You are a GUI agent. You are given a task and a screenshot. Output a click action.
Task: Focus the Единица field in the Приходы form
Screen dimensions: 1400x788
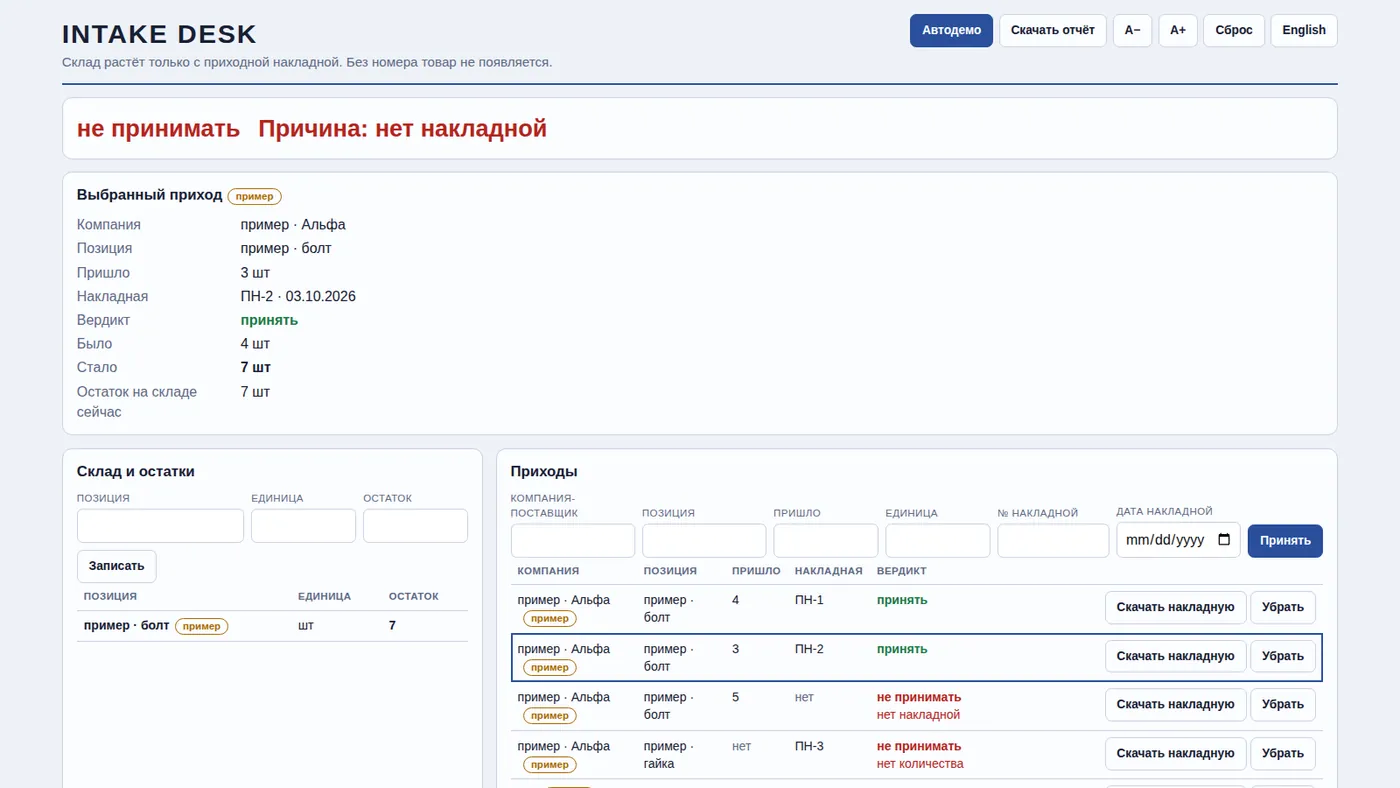[938, 541]
